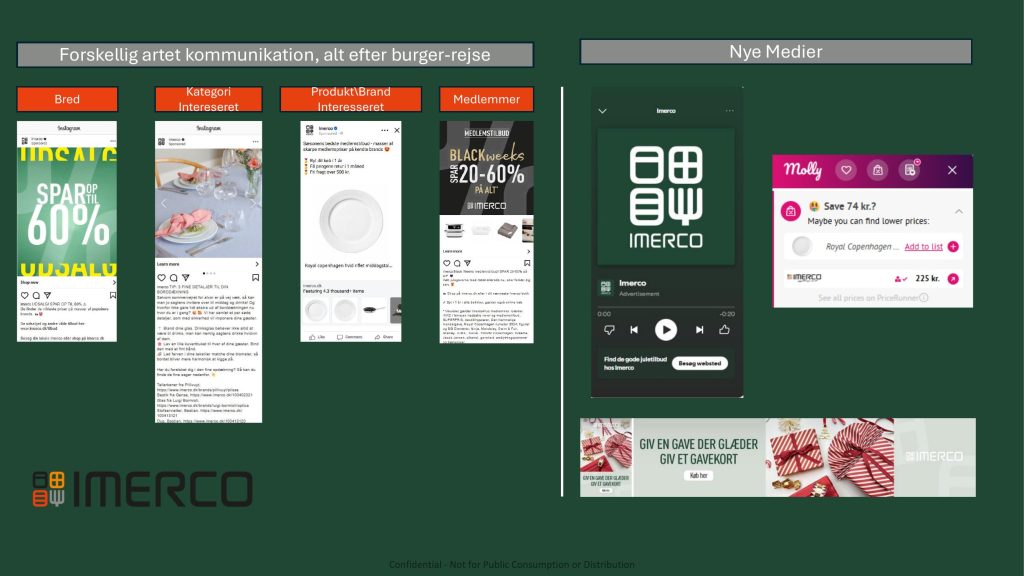Like the Black Weeks Medlemmer post
Image resolution: width=1024 pixels, height=576 pixels.
pyautogui.click(x=447, y=263)
